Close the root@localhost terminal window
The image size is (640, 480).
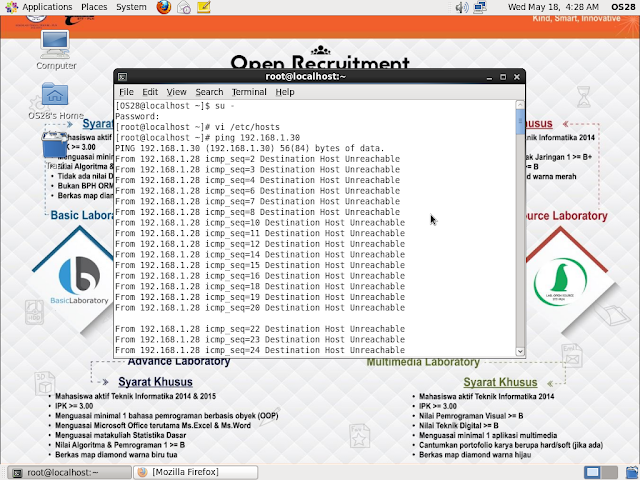pyautogui.click(x=517, y=77)
